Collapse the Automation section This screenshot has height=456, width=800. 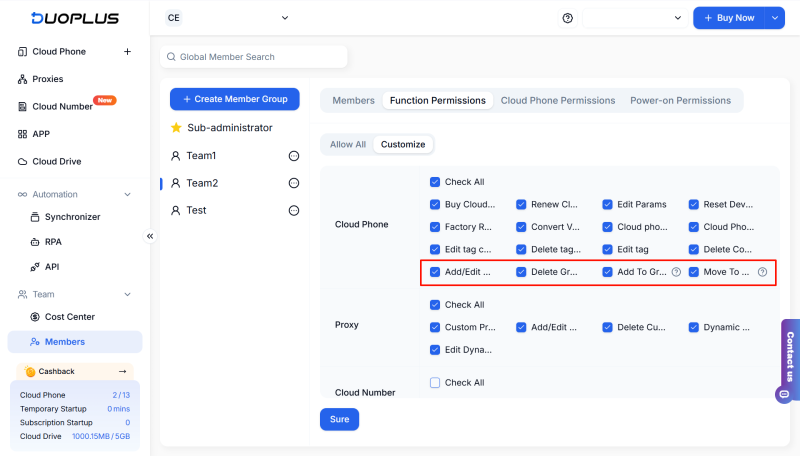[x=127, y=194]
